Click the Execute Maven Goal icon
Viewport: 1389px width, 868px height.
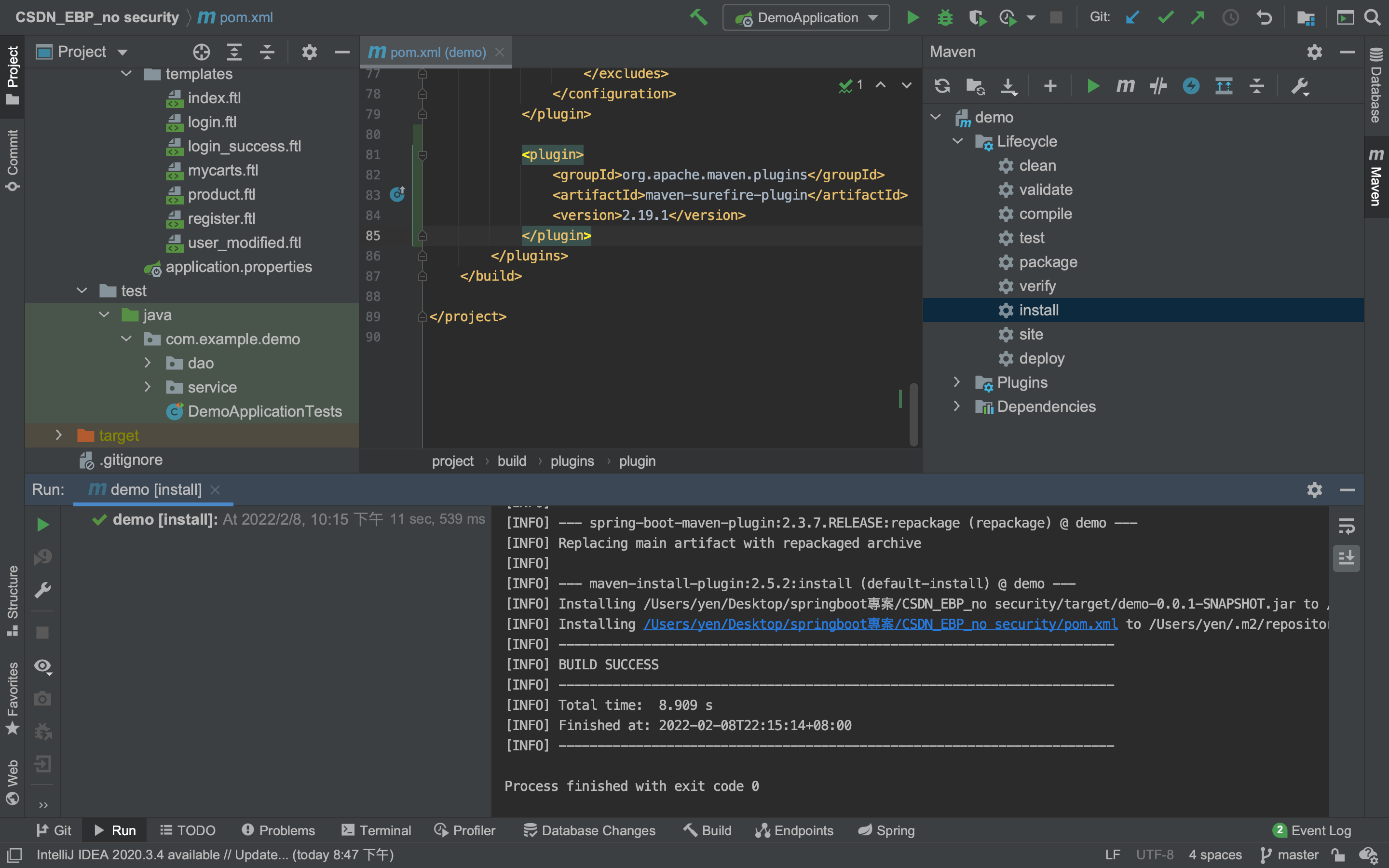point(1125,86)
